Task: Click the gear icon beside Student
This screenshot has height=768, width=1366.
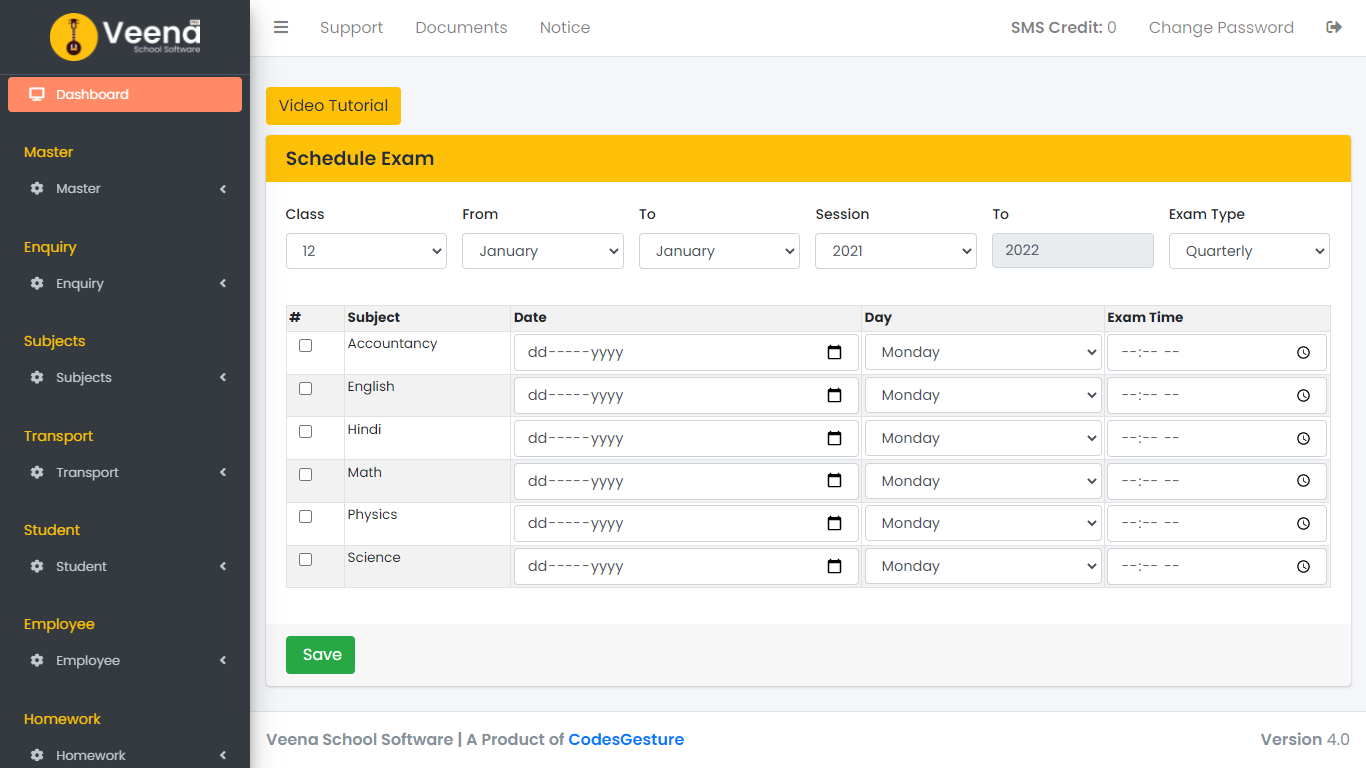Action: click(37, 566)
